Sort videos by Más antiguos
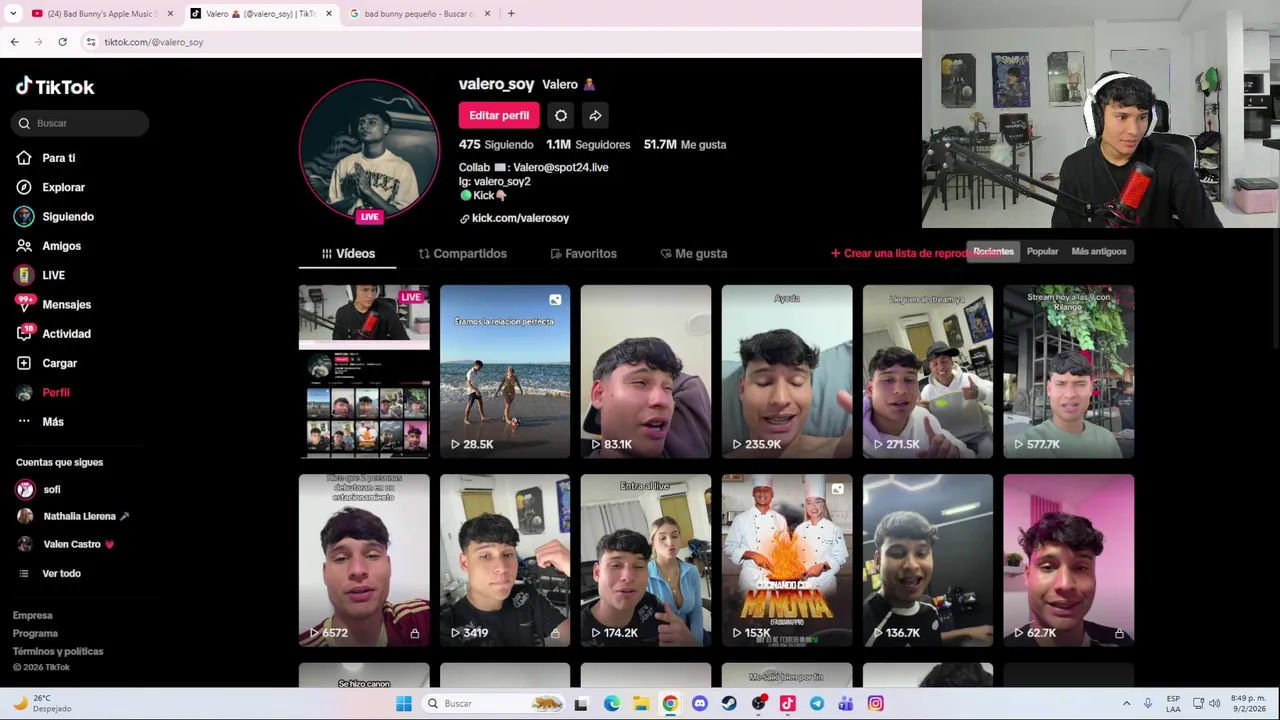The width and height of the screenshot is (1280, 720). [1098, 252]
